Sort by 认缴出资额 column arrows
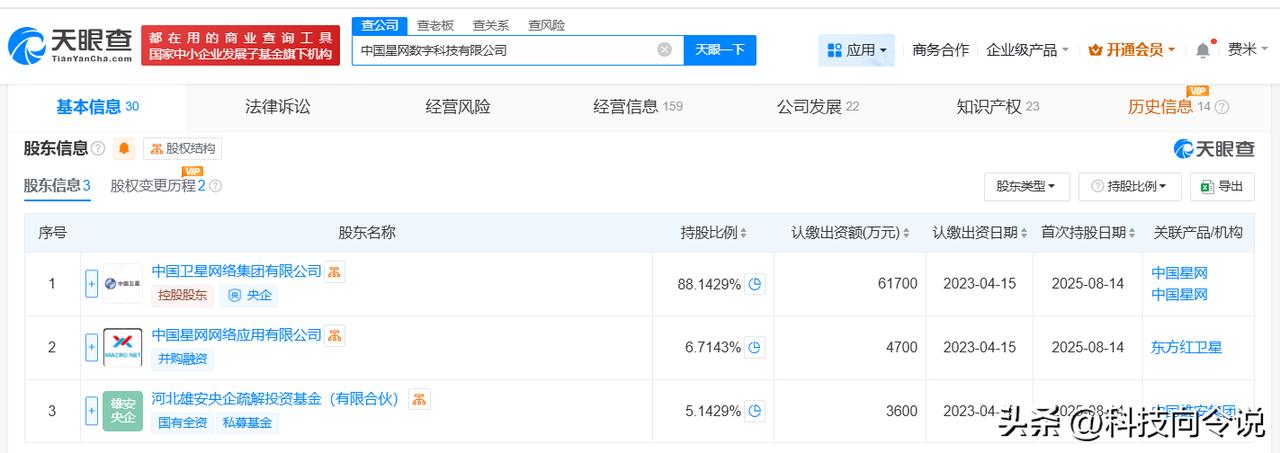 906,233
